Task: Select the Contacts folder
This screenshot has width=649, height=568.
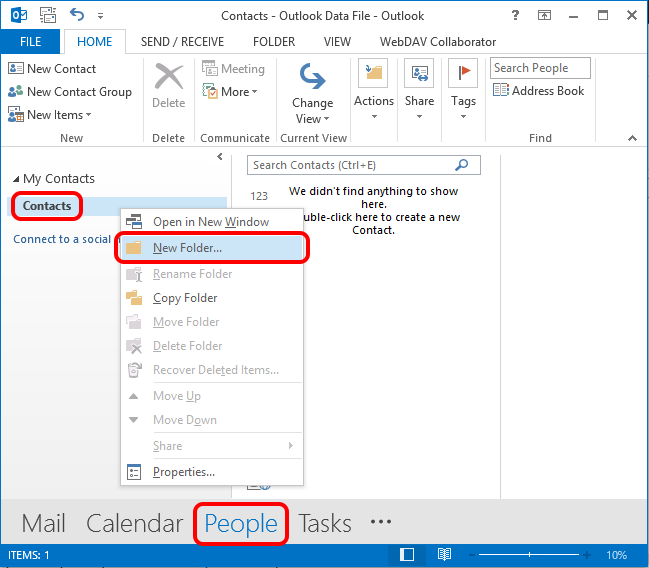Action: 47,206
